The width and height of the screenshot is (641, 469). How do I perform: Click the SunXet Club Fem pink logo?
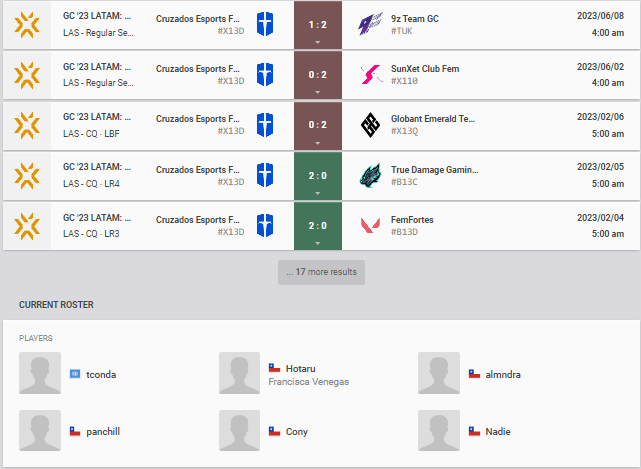370,74
